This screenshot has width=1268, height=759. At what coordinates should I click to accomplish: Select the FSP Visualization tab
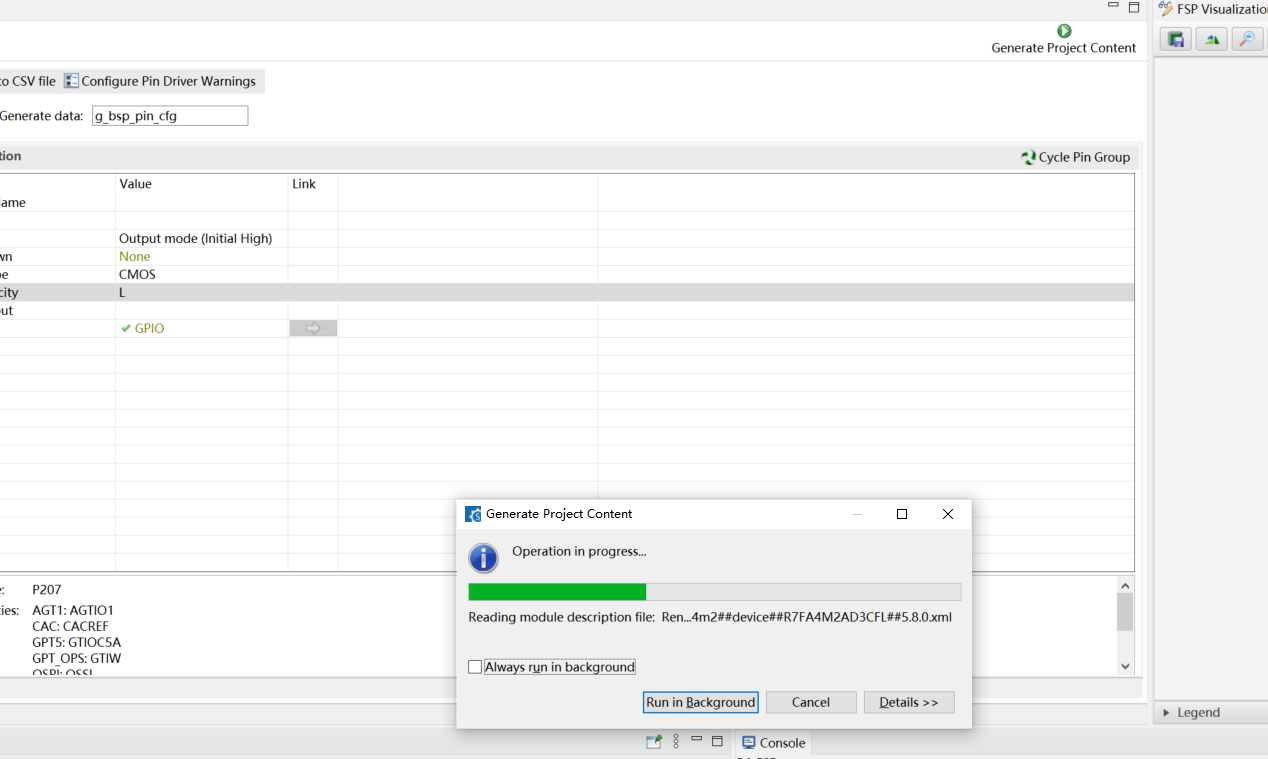point(1212,9)
